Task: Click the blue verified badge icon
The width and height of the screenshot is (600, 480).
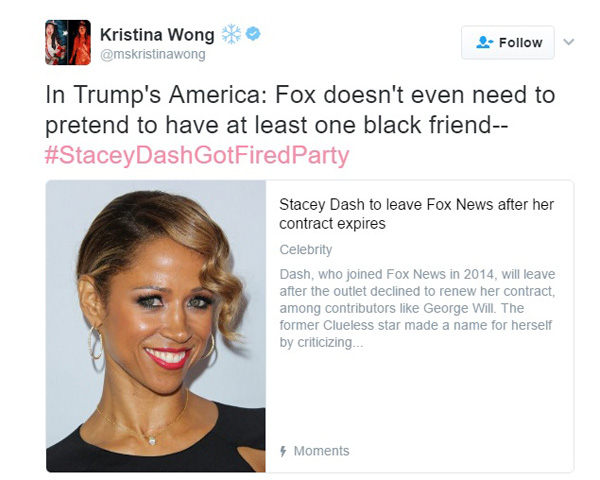Action: pyautogui.click(x=253, y=34)
